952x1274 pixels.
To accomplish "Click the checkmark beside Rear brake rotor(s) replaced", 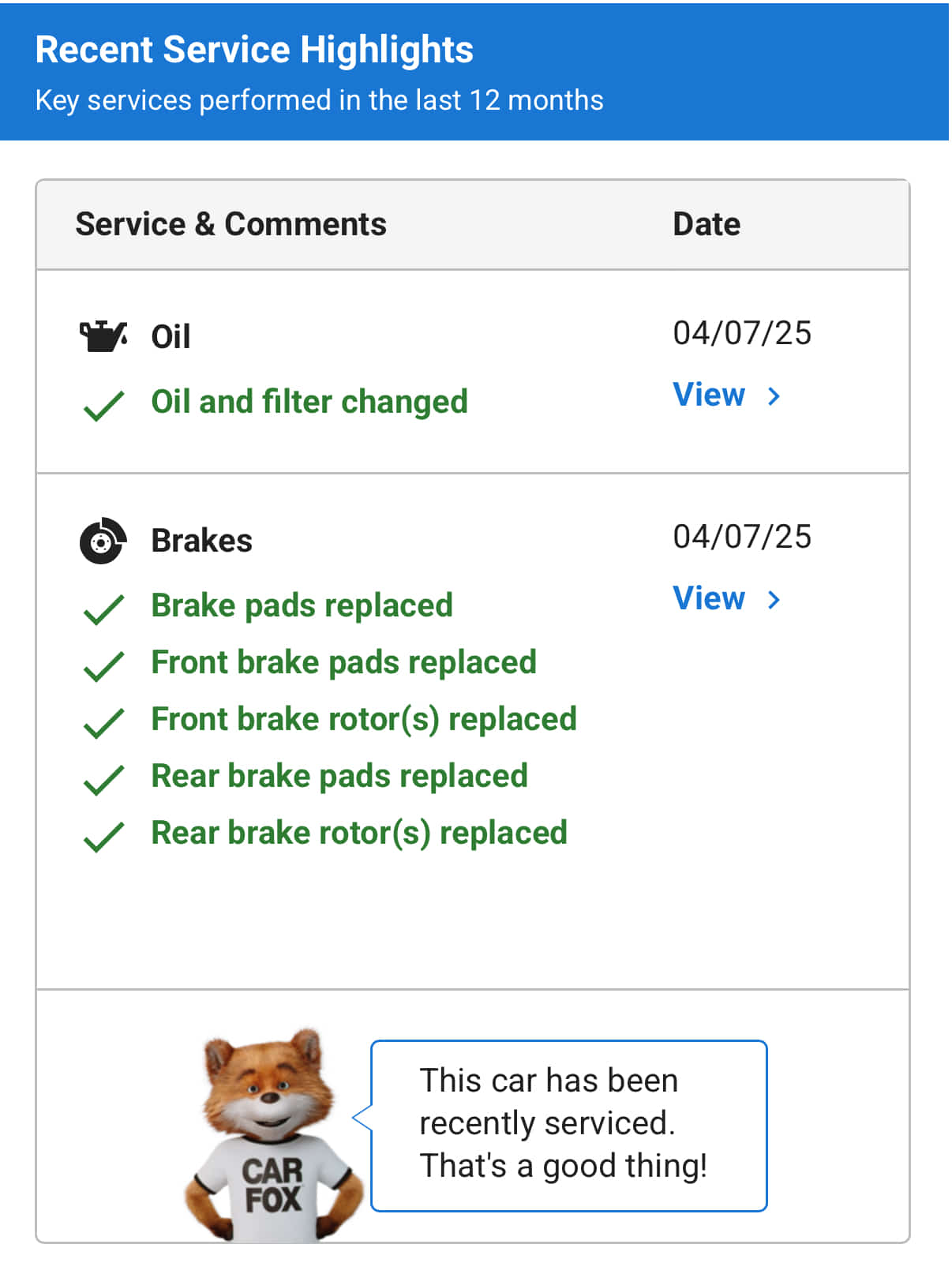I will 103,837.
